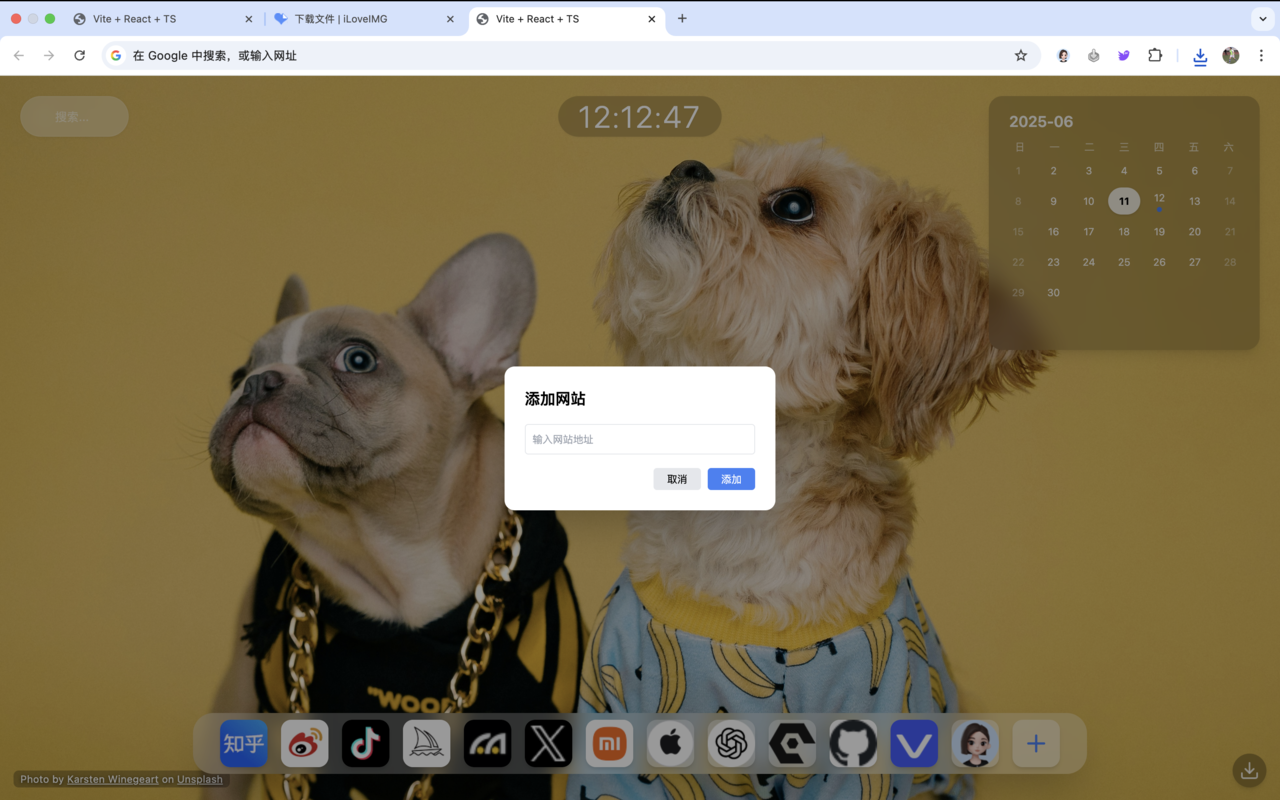Viewport: 1280px width, 800px height.
Task: Open the X (Twitter) dock shortcut
Action: (x=549, y=743)
